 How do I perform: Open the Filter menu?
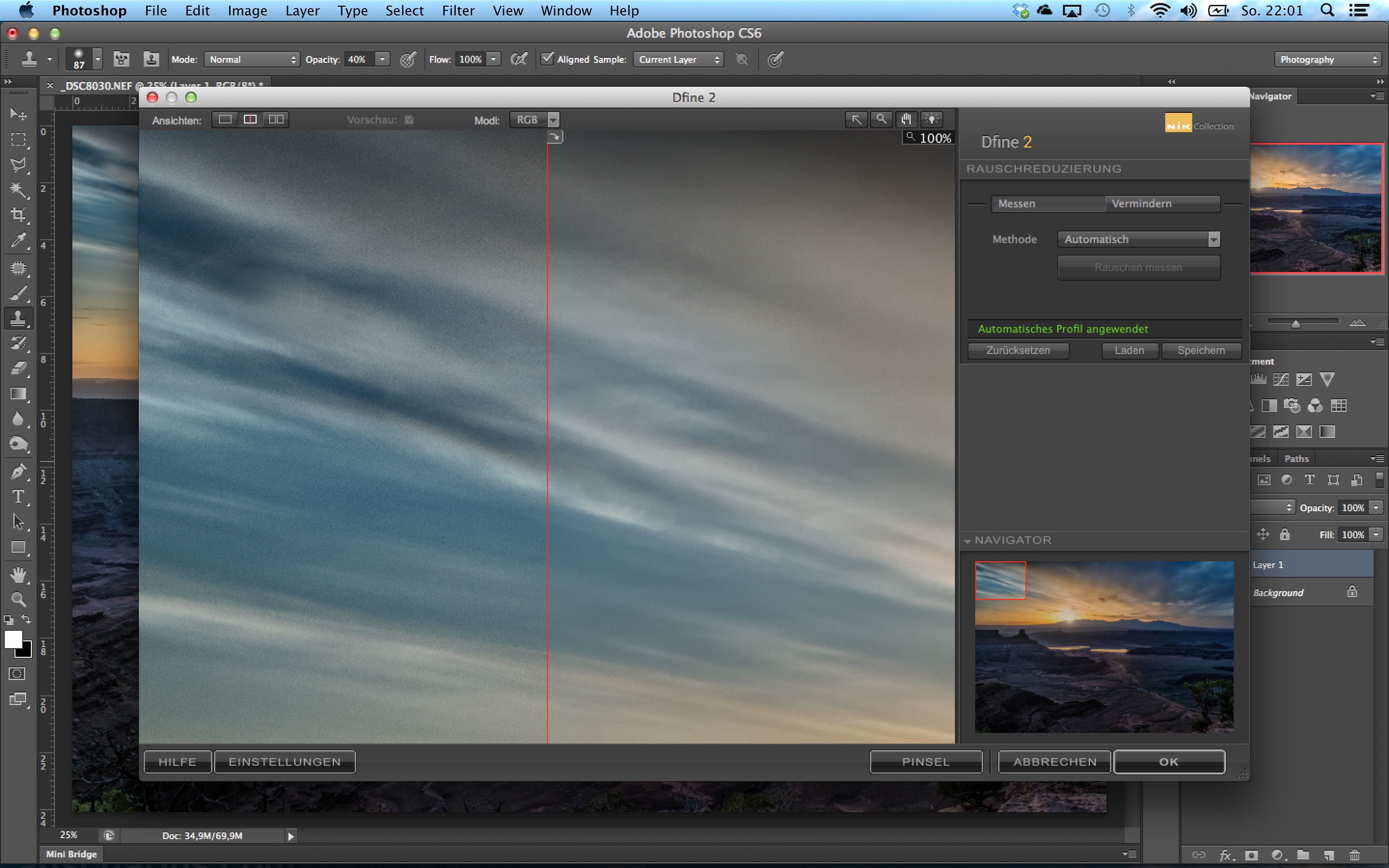pos(457,10)
